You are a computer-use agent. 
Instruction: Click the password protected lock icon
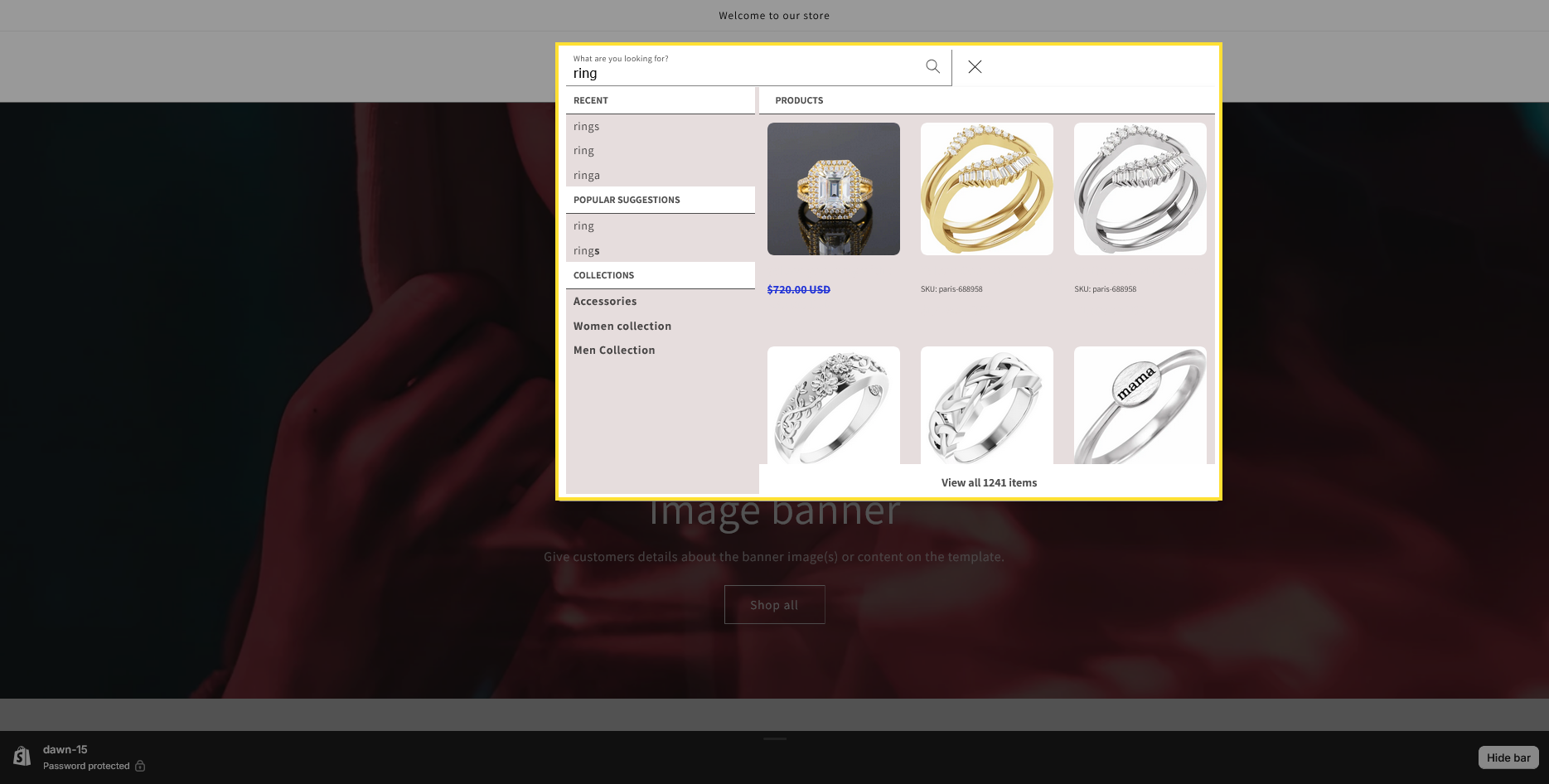tap(140, 766)
